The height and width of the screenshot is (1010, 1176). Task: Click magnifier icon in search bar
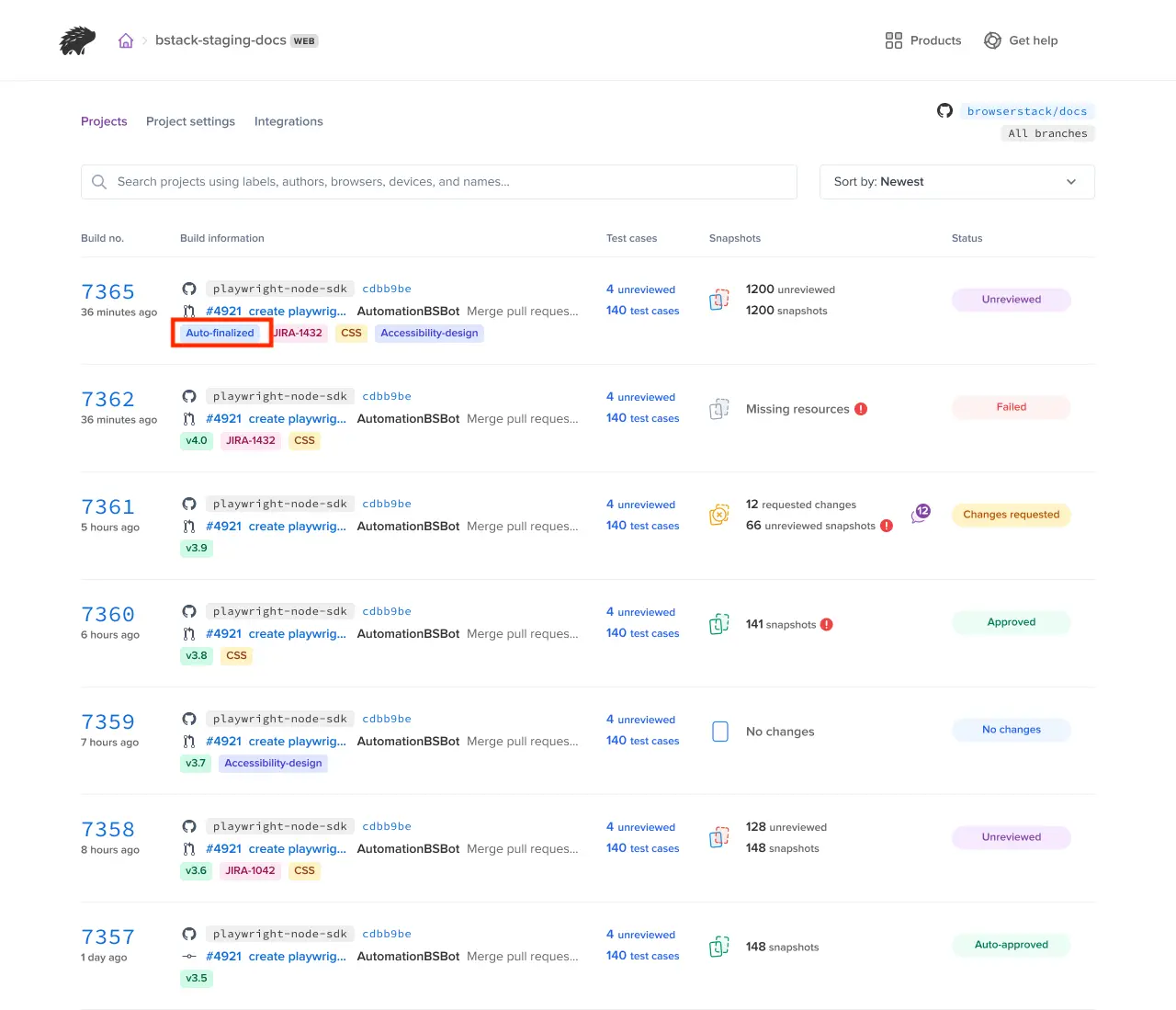point(99,182)
